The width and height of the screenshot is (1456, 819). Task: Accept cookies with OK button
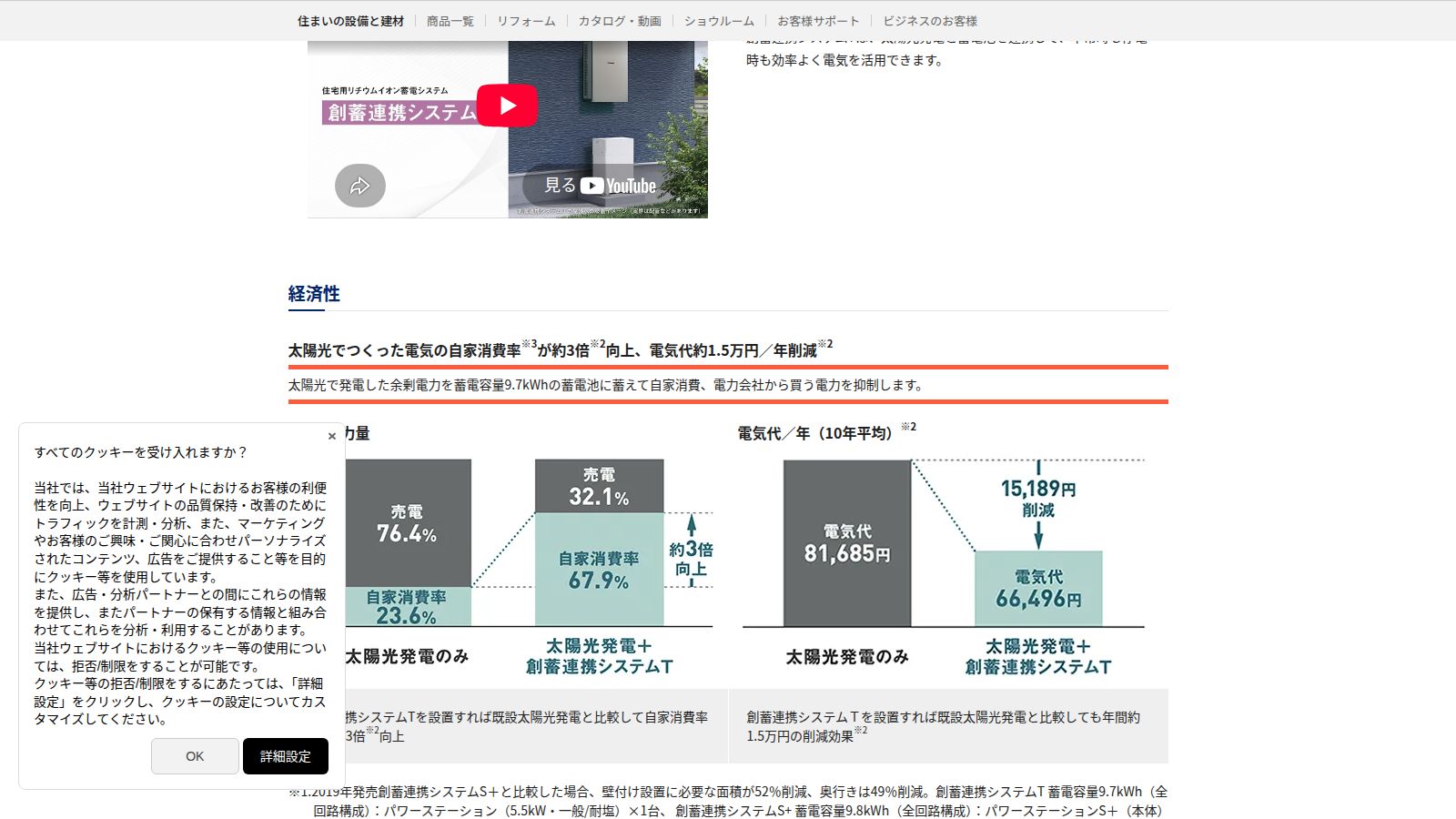195,756
